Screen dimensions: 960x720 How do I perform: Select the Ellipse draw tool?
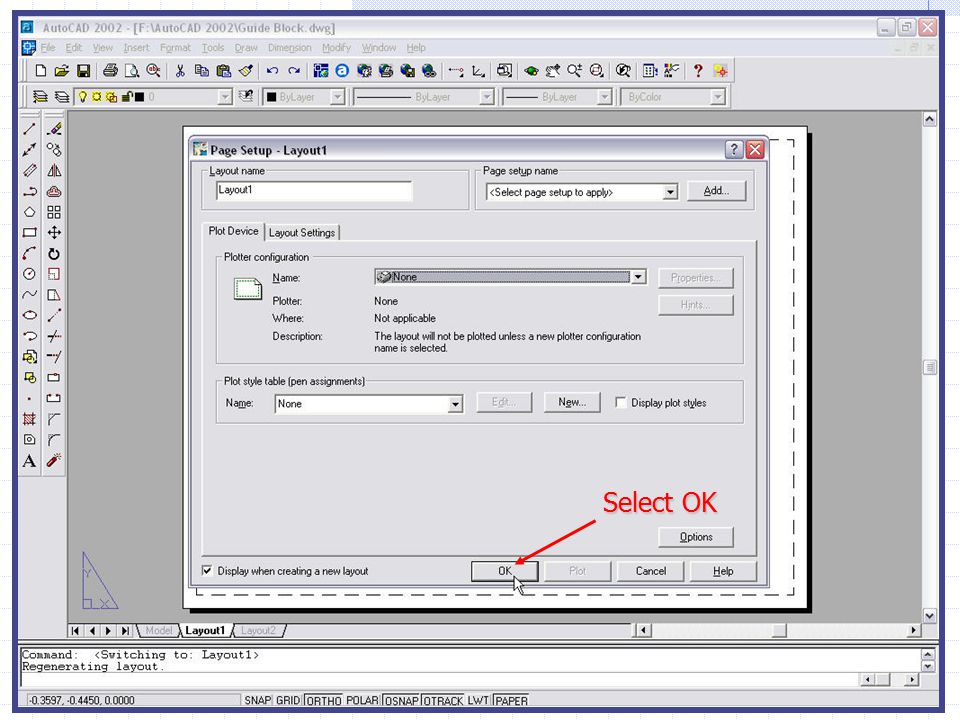click(x=29, y=315)
